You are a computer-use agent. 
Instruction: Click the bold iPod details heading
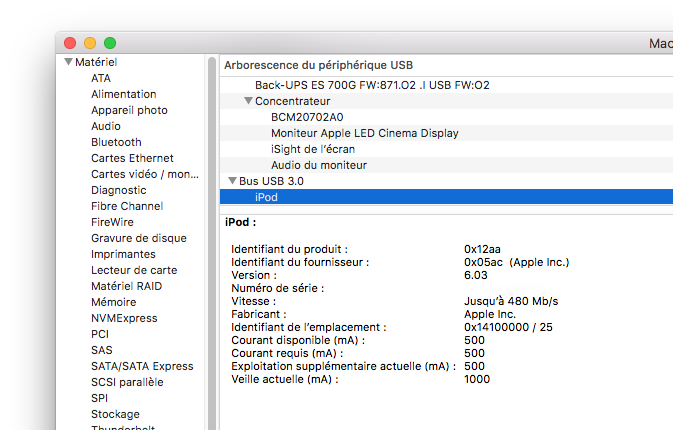click(x=240, y=222)
